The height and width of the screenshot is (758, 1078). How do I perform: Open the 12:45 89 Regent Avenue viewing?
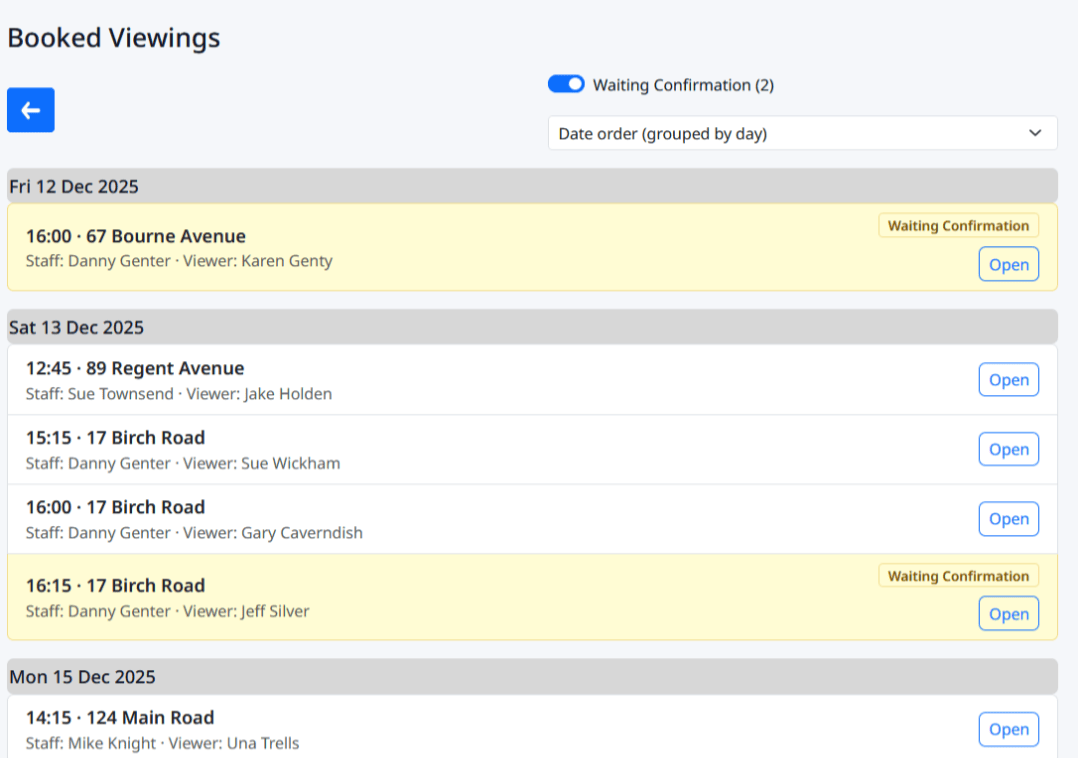(x=1008, y=380)
